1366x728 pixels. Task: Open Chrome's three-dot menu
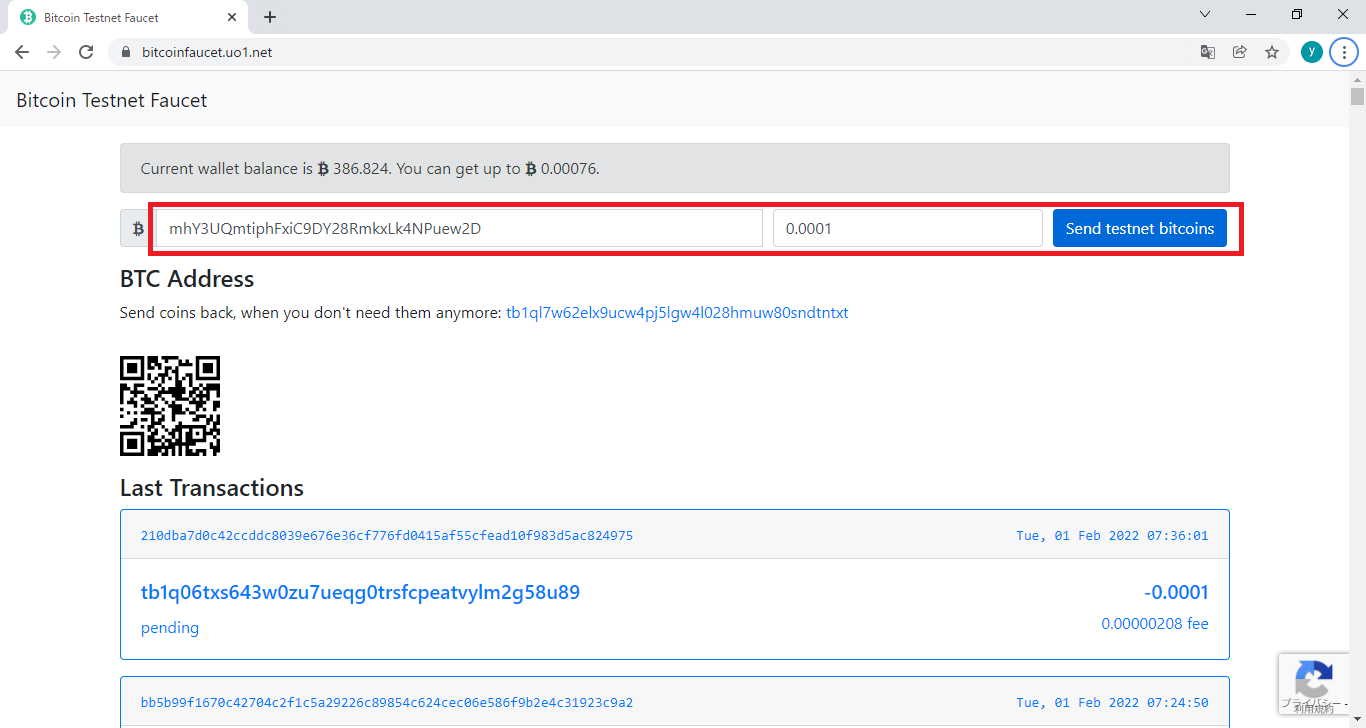[x=1343, y=51]
